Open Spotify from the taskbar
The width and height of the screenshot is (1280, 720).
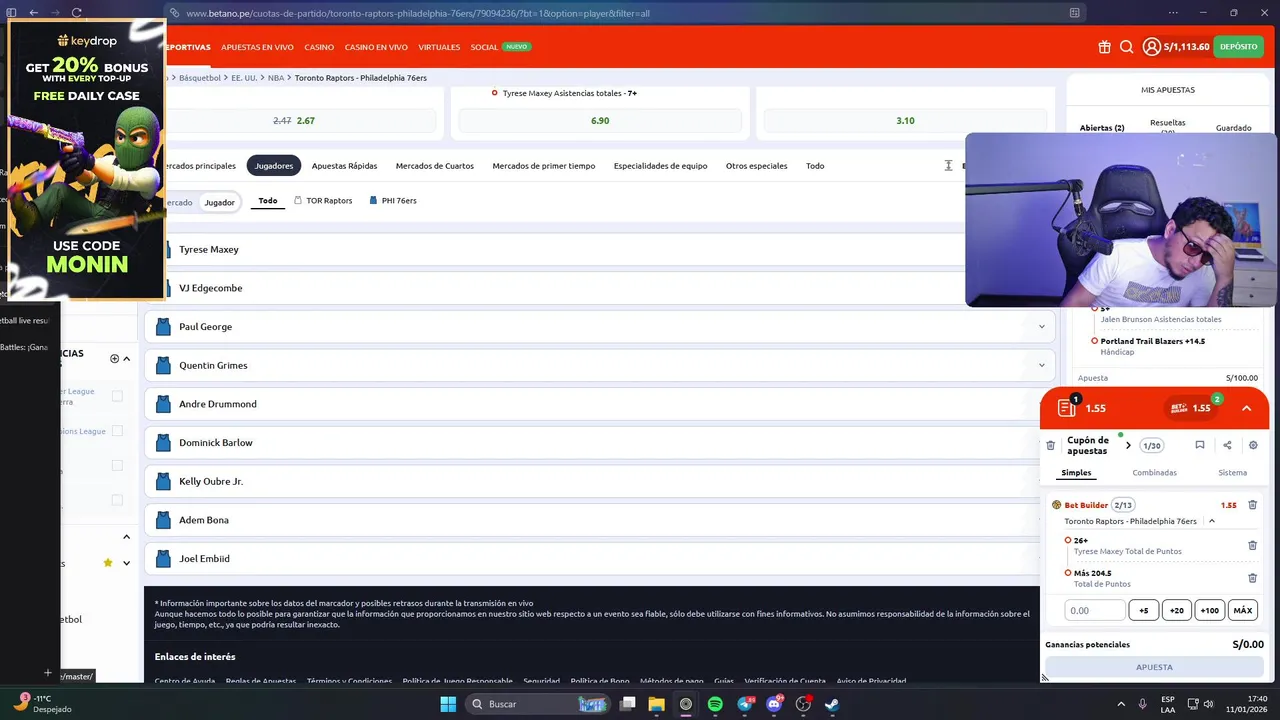pos(715,704)
